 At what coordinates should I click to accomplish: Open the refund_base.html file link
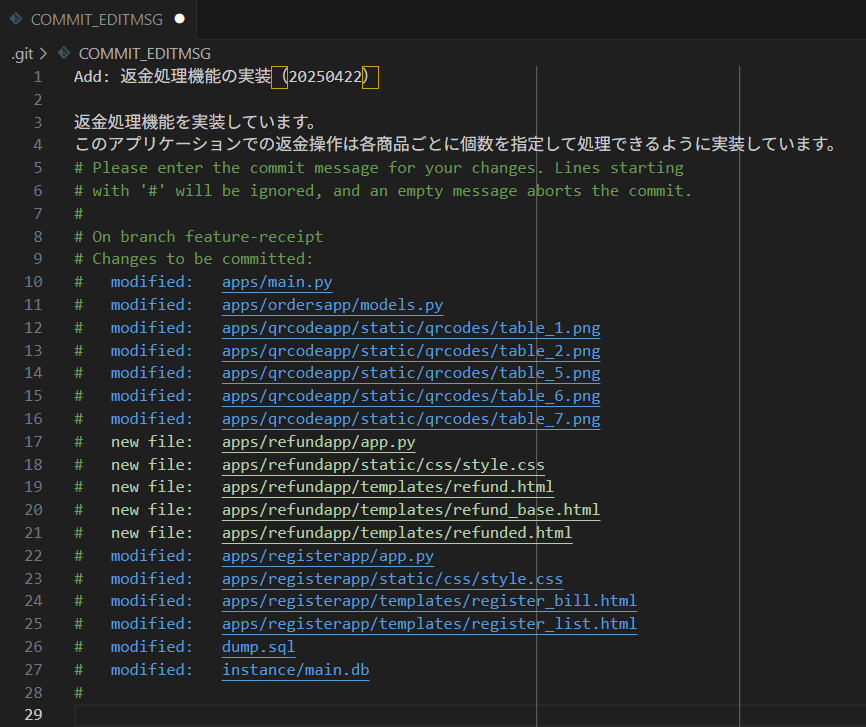tap(411, 510)
